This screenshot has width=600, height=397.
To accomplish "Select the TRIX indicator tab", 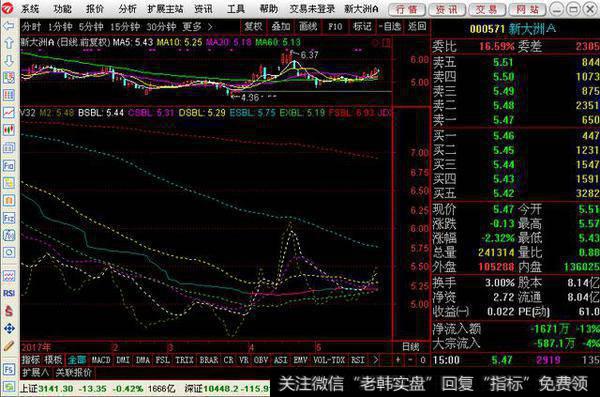I will [184, 360].
